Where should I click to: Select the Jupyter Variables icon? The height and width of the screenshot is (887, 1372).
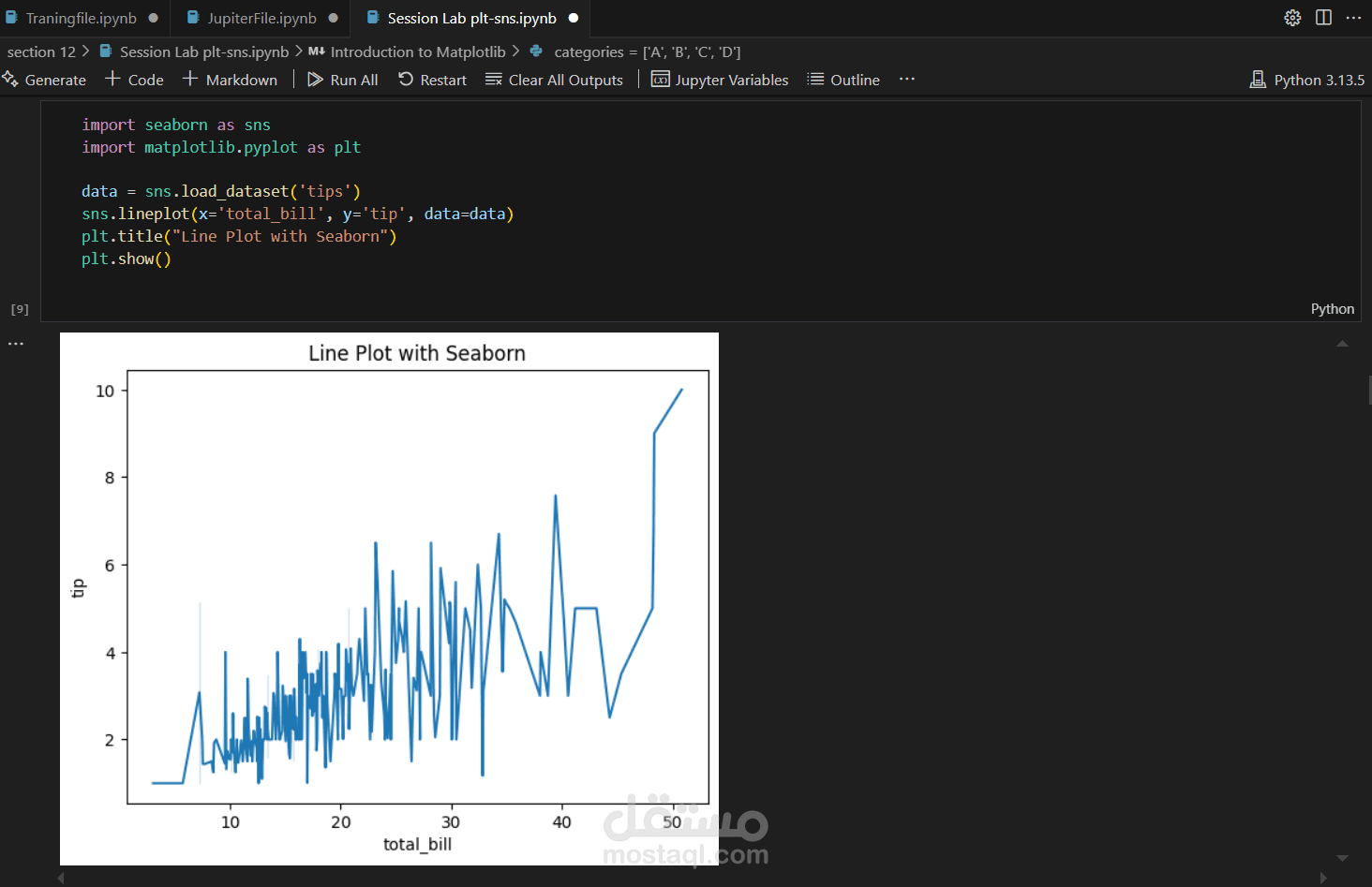click(x=660, y=80)
